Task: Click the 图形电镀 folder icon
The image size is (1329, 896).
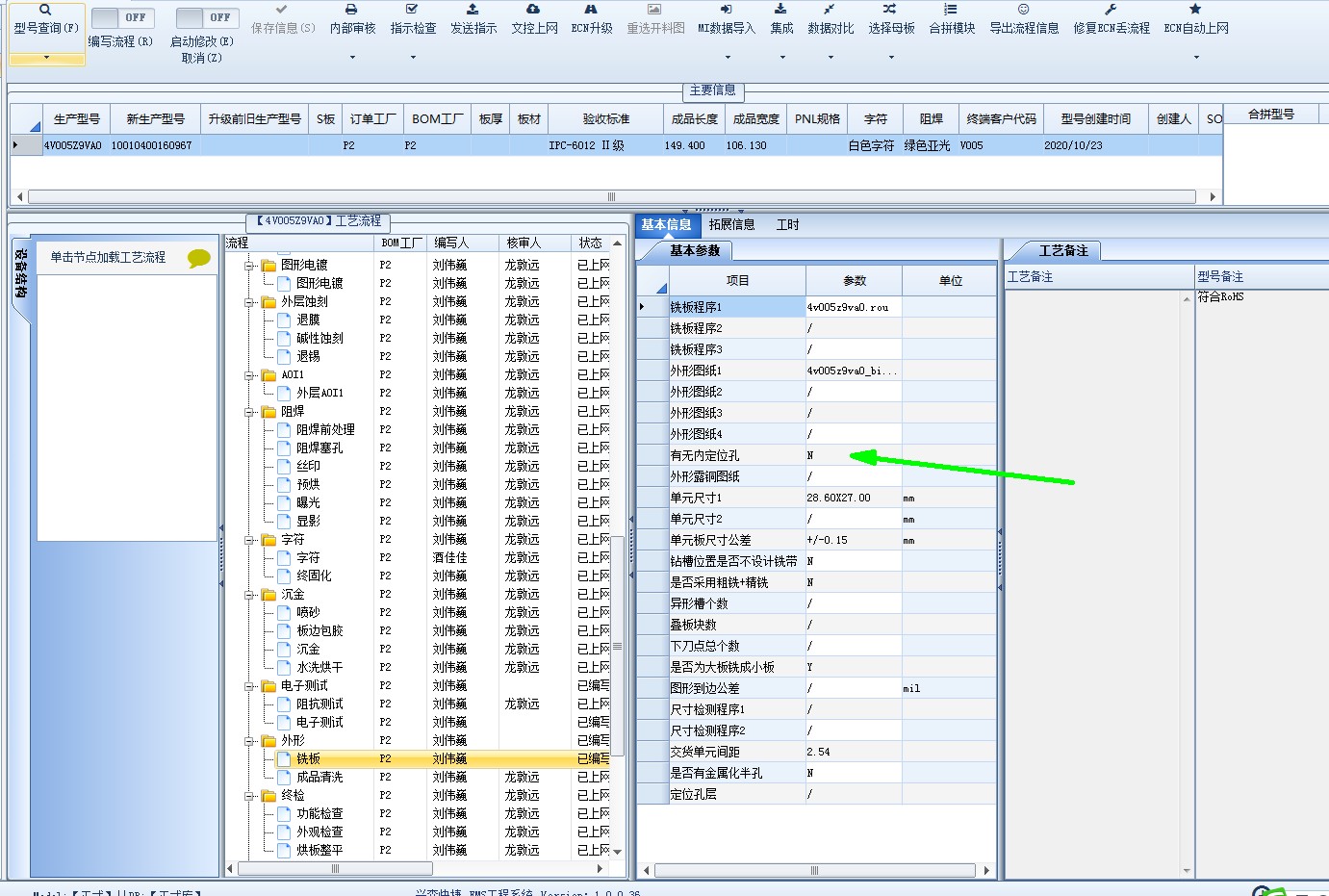Action: pyautogui.click(x=268, y=265)
